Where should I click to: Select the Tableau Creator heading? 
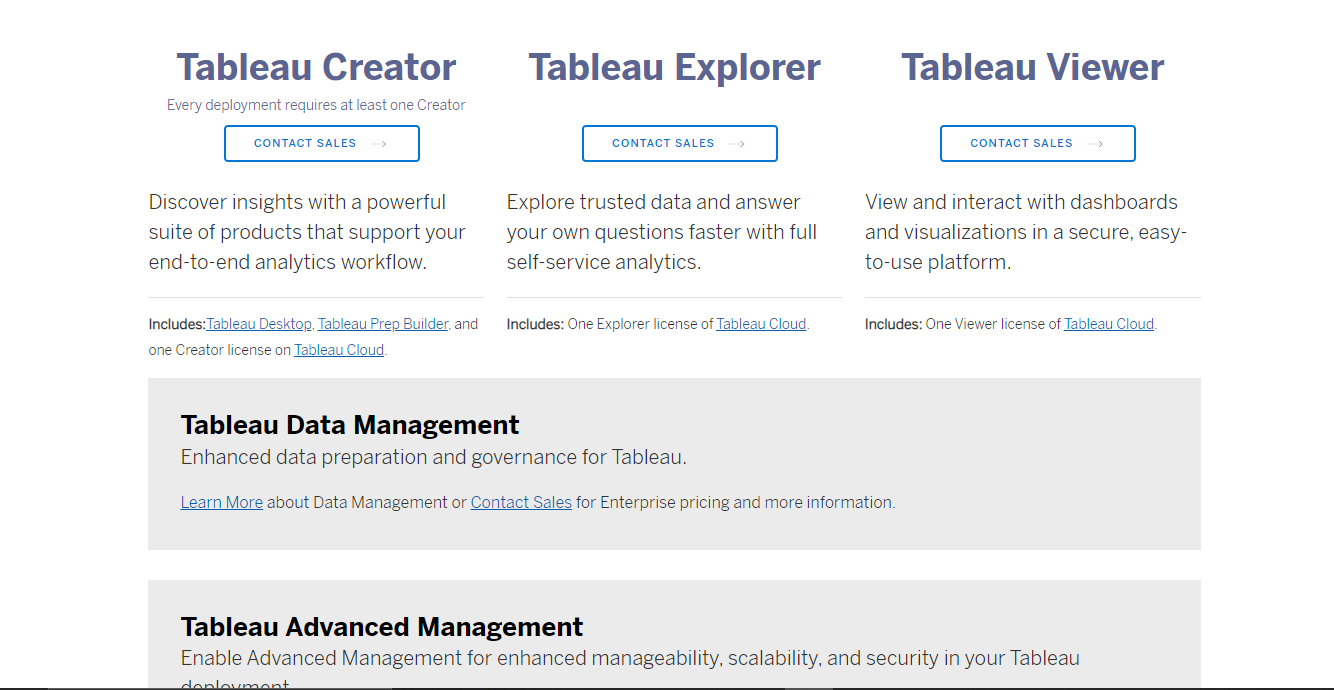316,67
